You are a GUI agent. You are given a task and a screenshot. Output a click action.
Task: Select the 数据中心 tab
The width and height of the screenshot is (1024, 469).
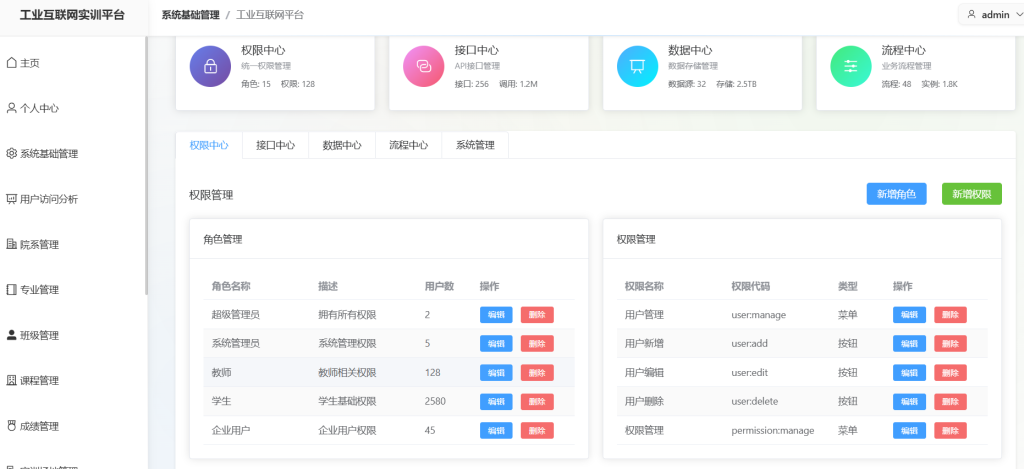pos(342,145)
